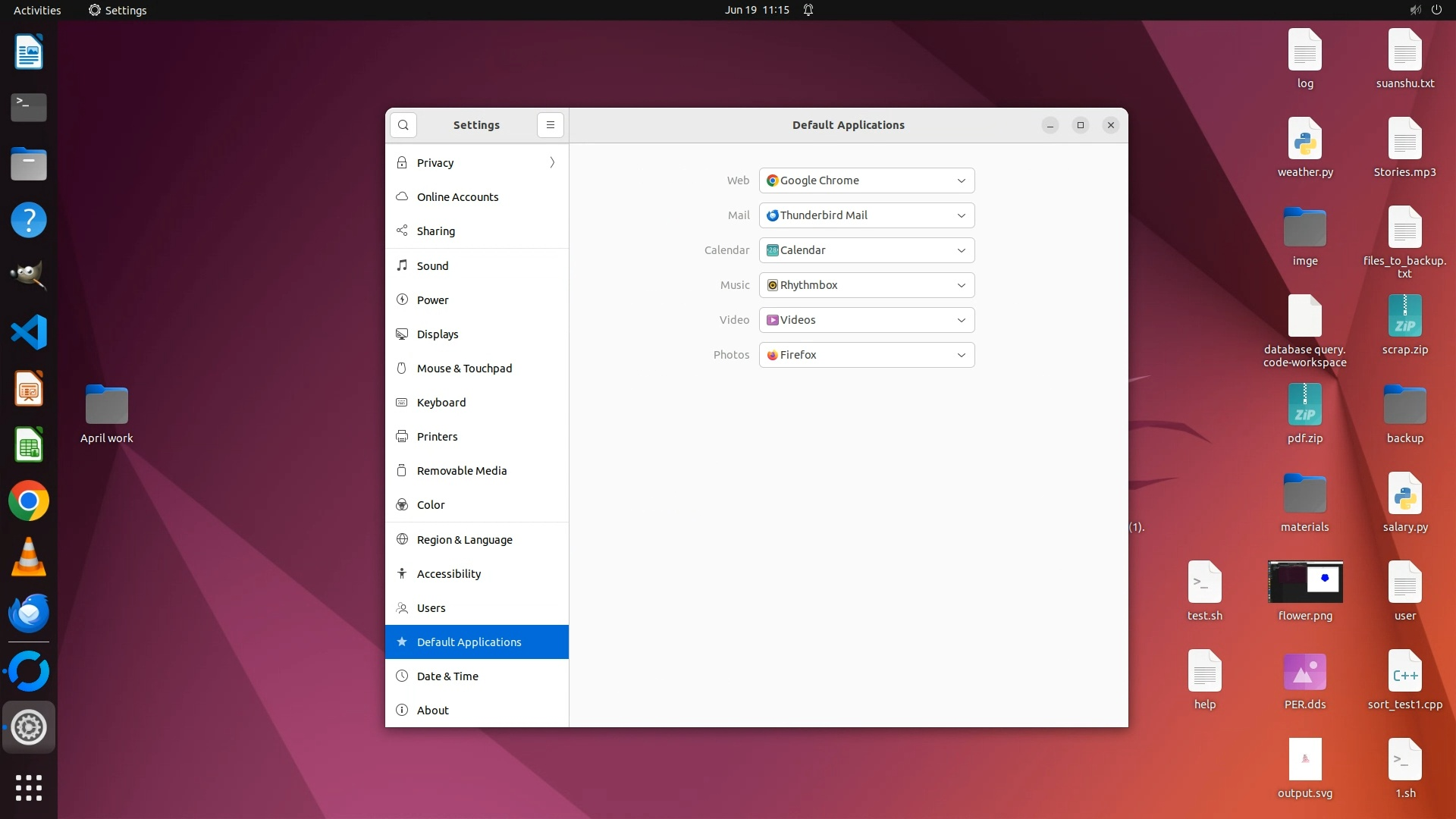This screenshot has width=1456, height=819.
Task: Open Visual Studio Code from the dock
Action: click(29, 332)
